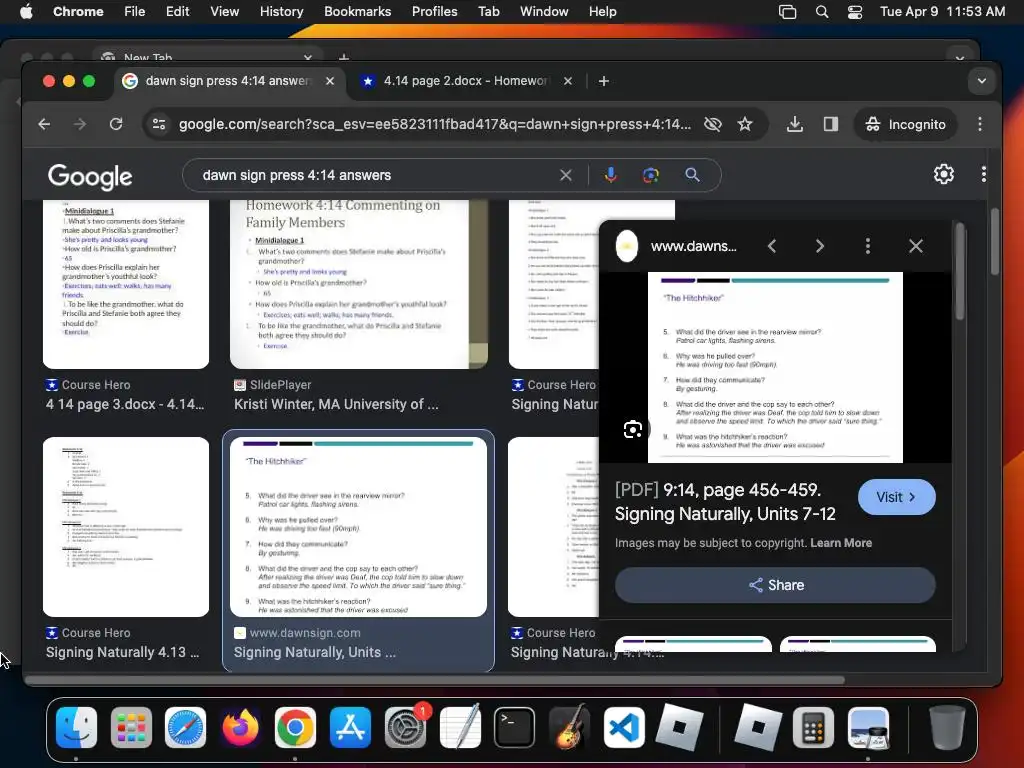The width and height of the screenshot is (1024, 768).
Task: Open Chrome downloads icon
Action: (795, 124)
